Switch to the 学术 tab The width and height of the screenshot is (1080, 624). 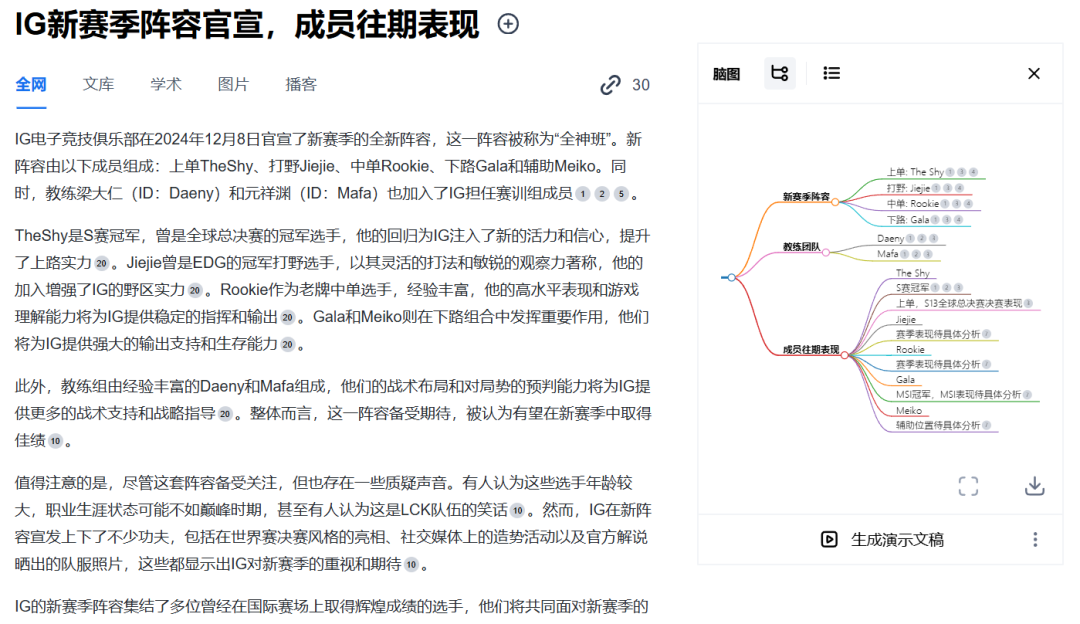(x=166, y=85)
